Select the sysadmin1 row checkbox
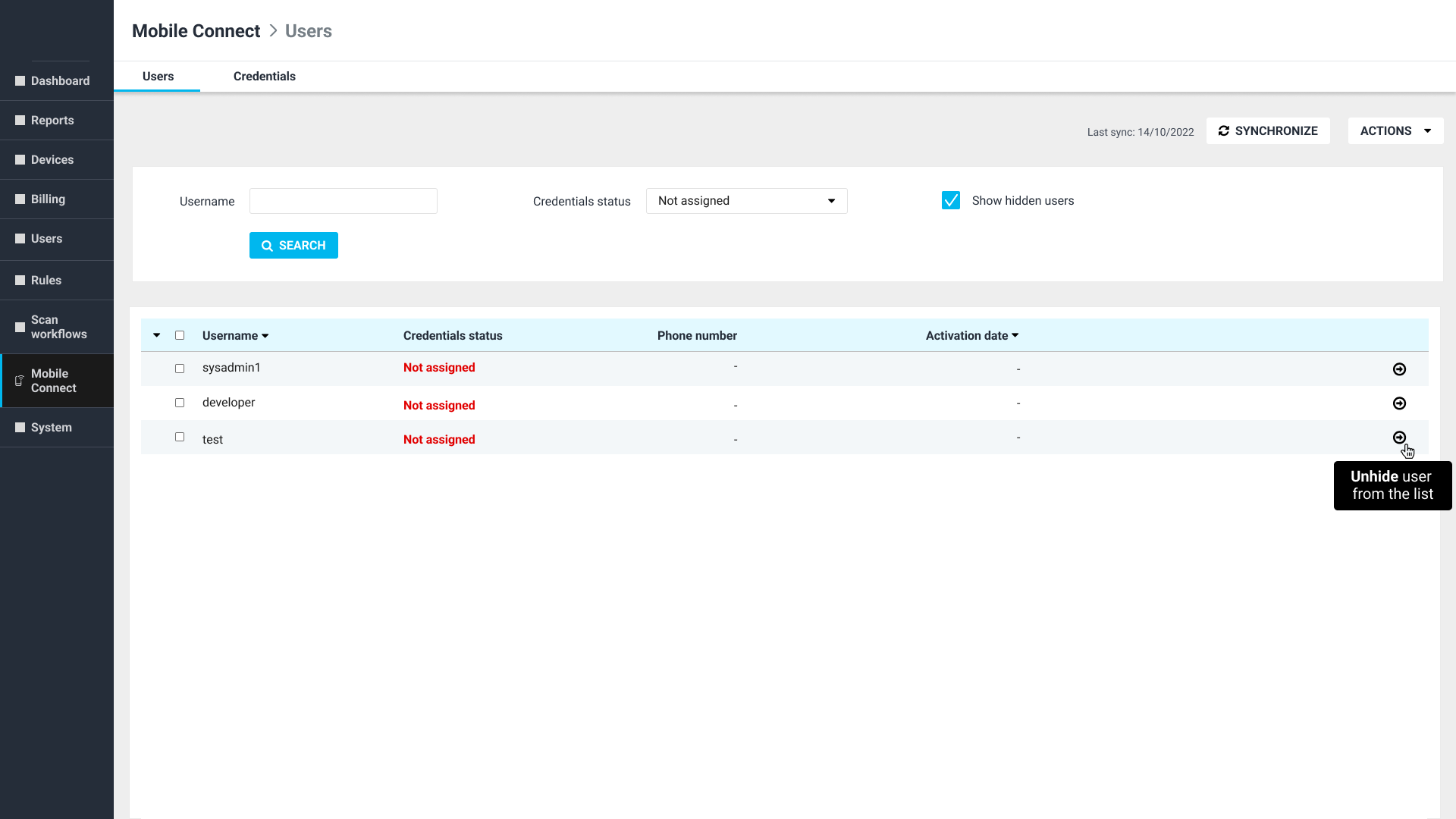The image size is (1456, 819). (180, 369)
